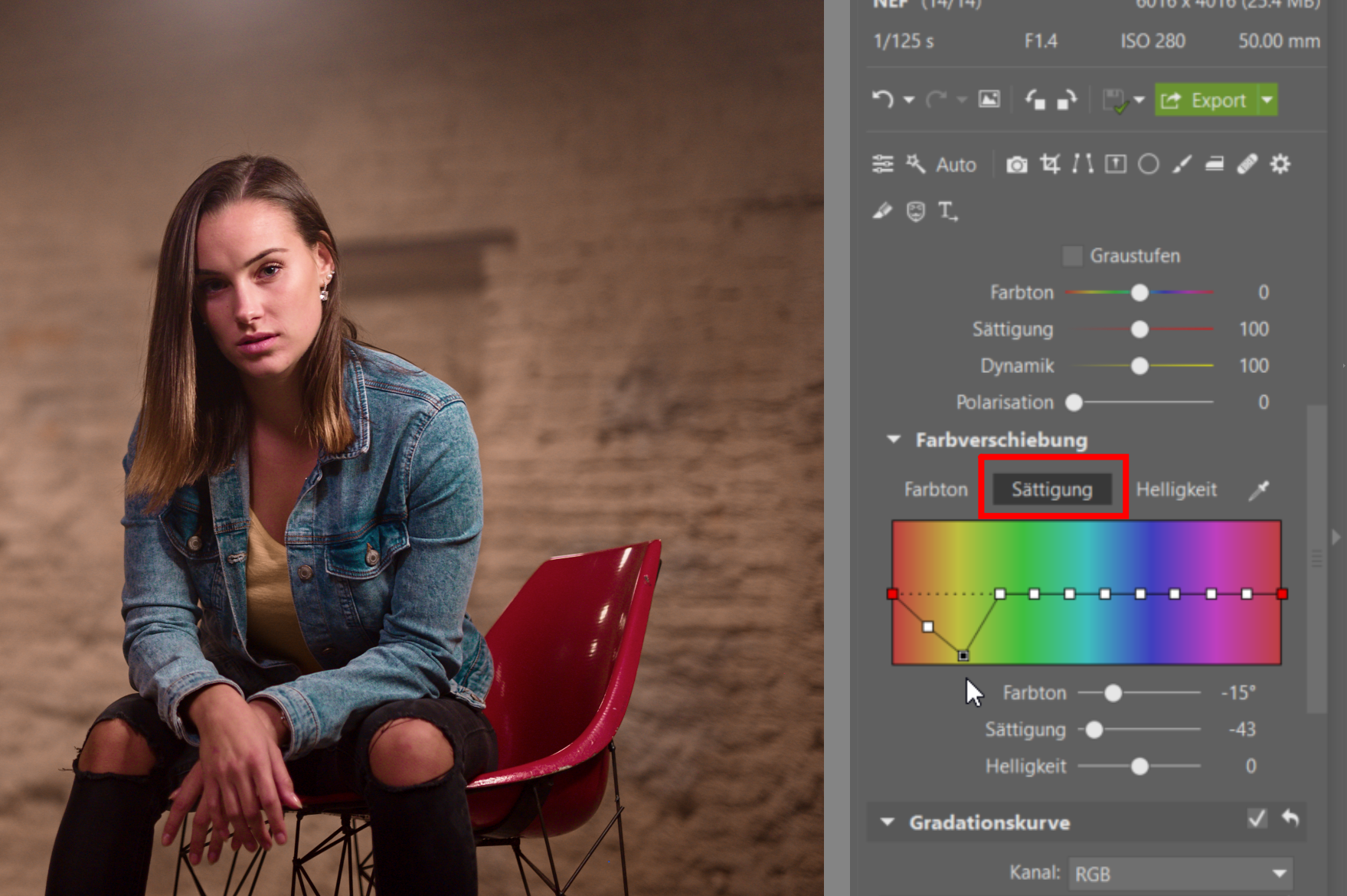
Task: Click the ISO 280 text
Action: [x=1152, y=41]
